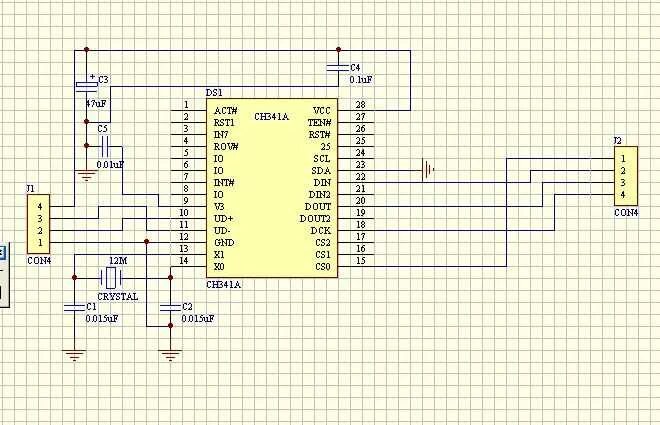This screenshot has height=425, width=660.
Task: Click the 12M crystal frequency label
Action: point(118,261)
